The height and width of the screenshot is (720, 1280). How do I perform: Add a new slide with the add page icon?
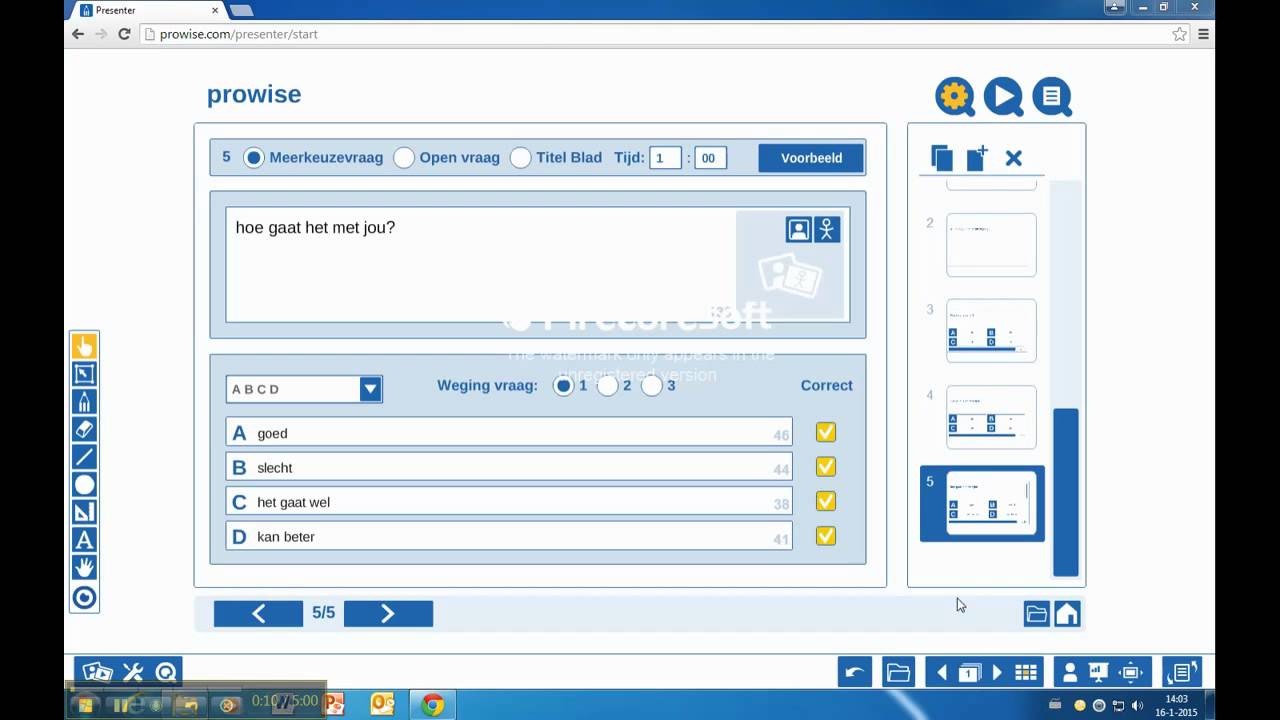tap(975, 157)
